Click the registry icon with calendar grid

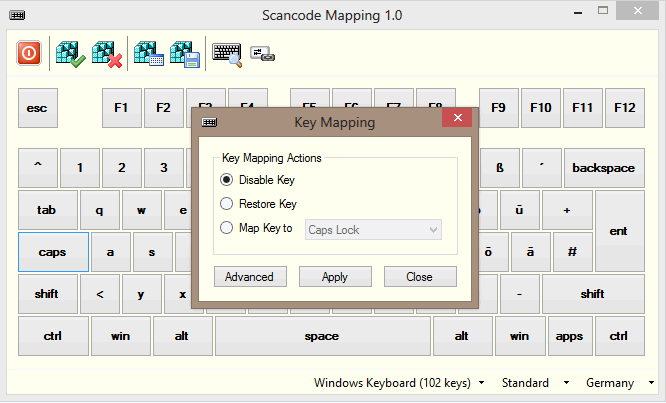coord(149,54)
